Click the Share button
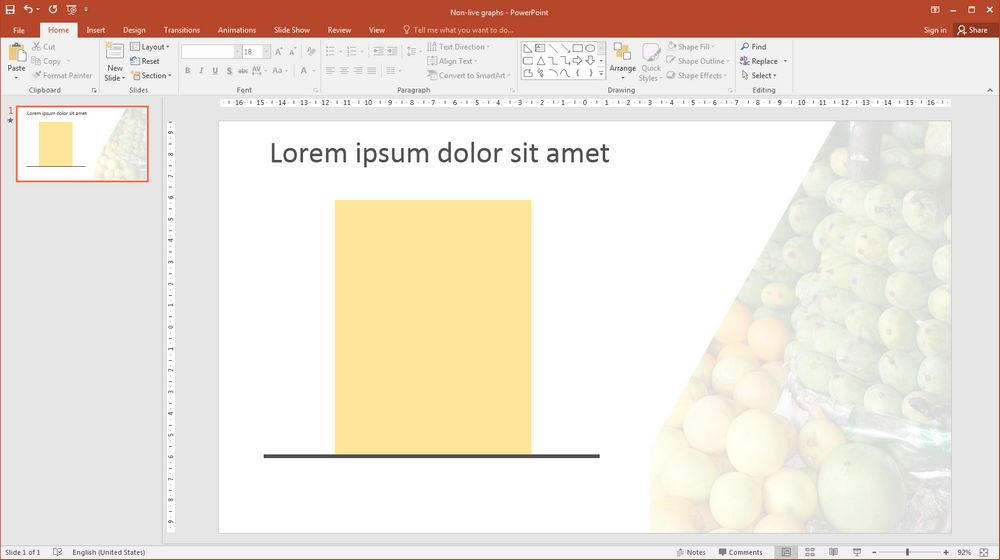The width and height of the screenshot is (1000, 560). (972, 30)
